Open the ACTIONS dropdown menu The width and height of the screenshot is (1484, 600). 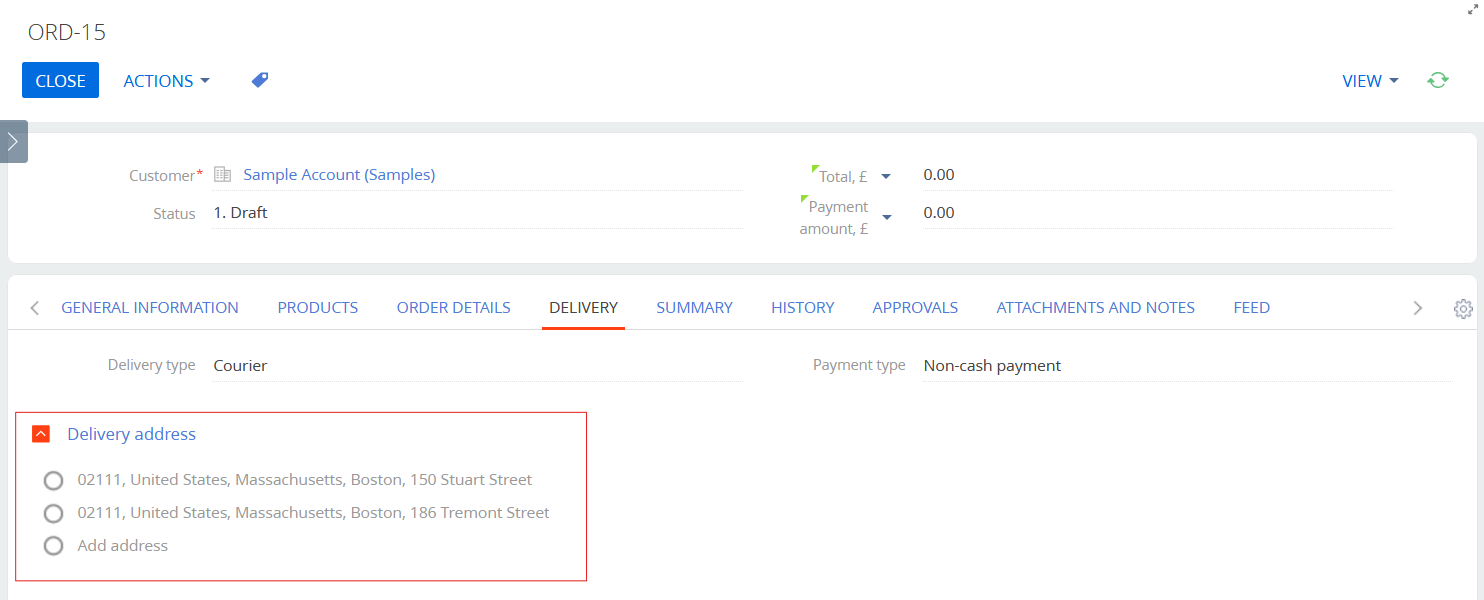point(166,81)
